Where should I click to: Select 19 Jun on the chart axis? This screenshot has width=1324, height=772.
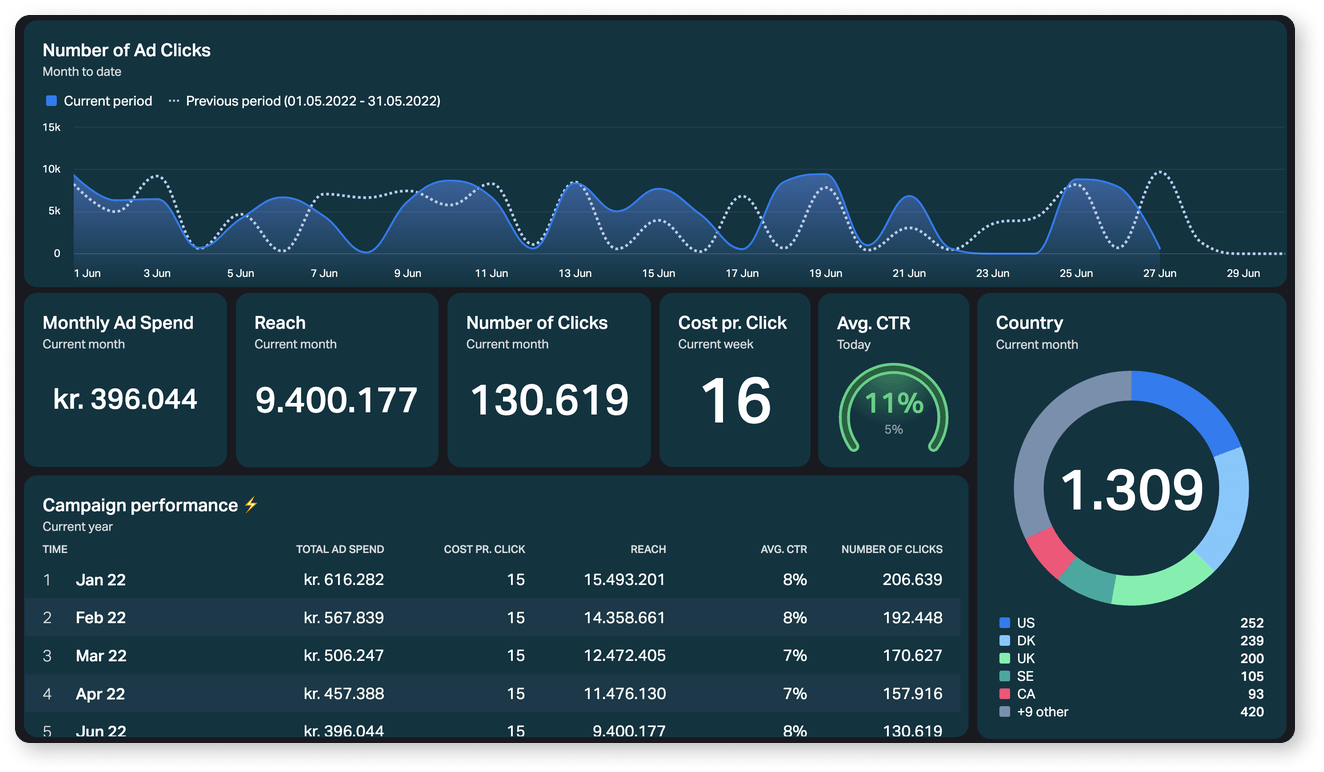pos(825,273)
